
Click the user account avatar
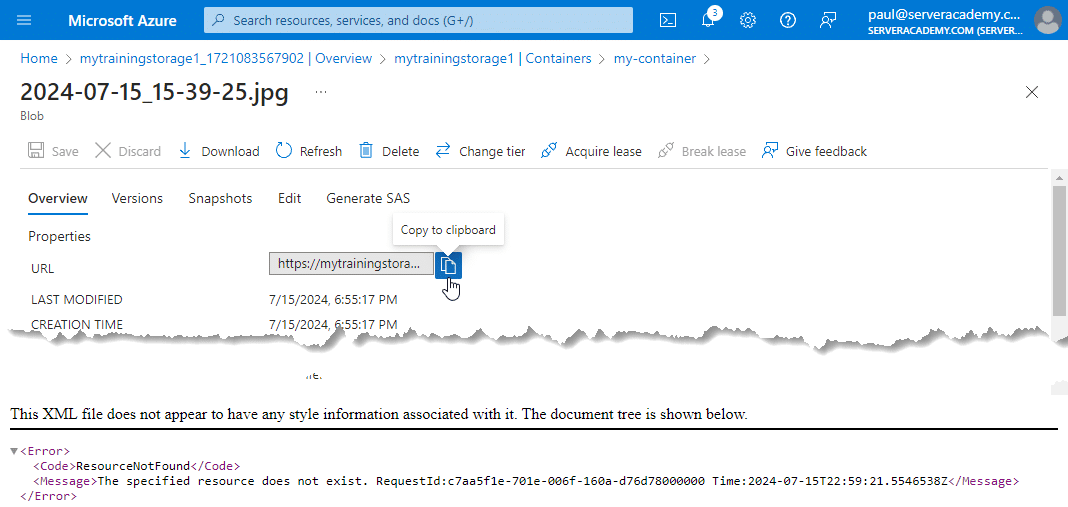coord(1047,20)
